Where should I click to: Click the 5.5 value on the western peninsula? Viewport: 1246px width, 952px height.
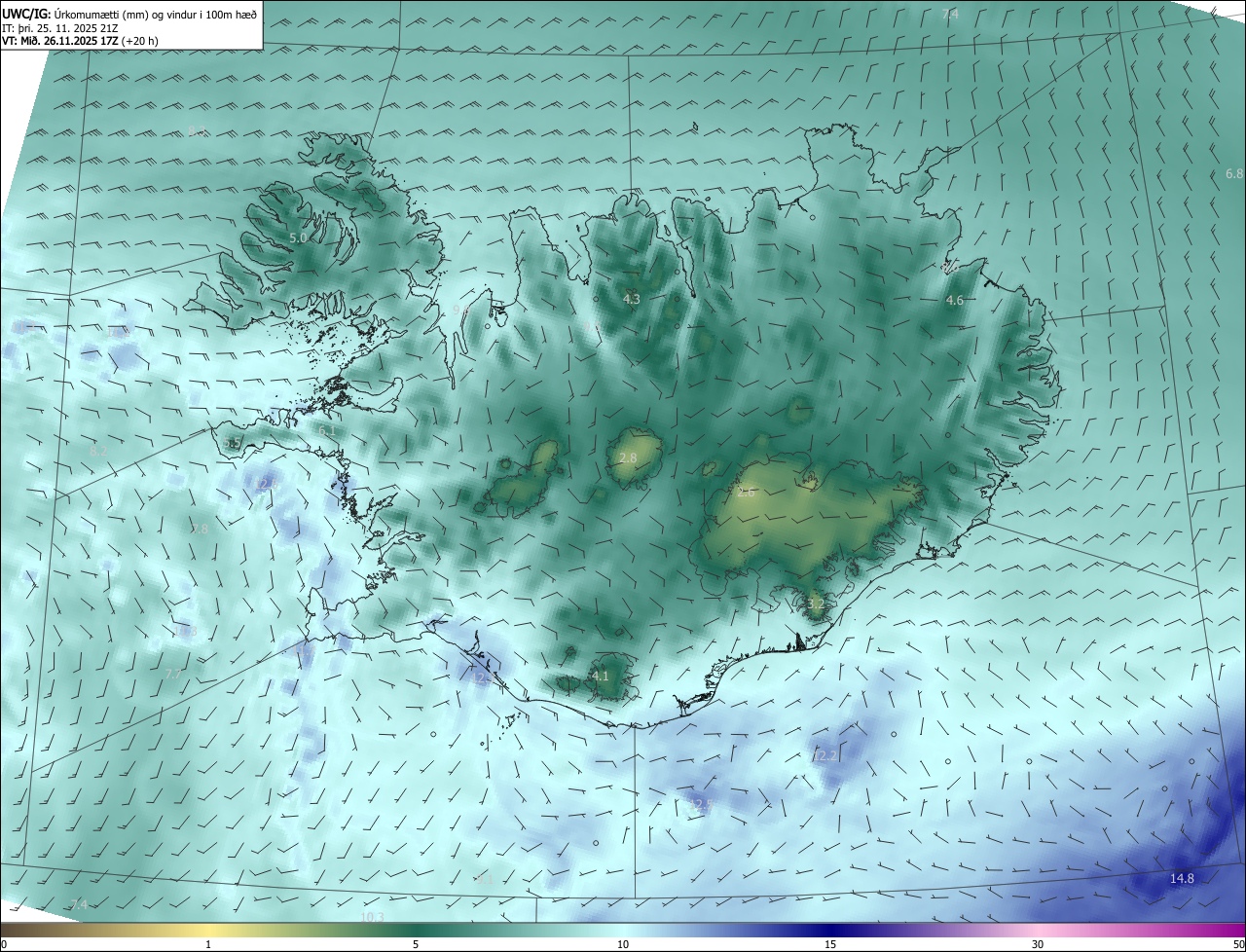coord(233,444)
